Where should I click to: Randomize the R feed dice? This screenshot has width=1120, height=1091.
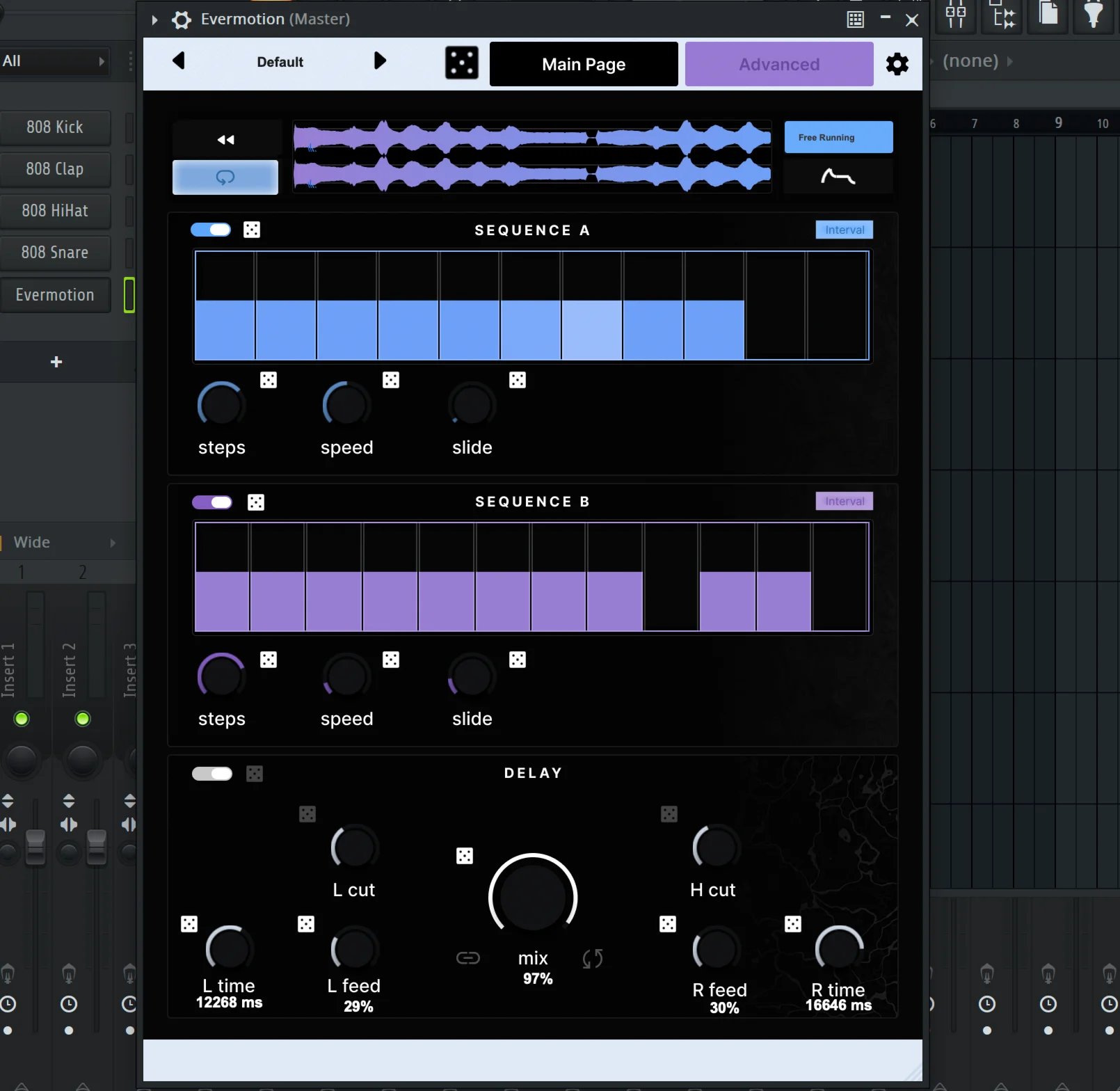[668, 924]
